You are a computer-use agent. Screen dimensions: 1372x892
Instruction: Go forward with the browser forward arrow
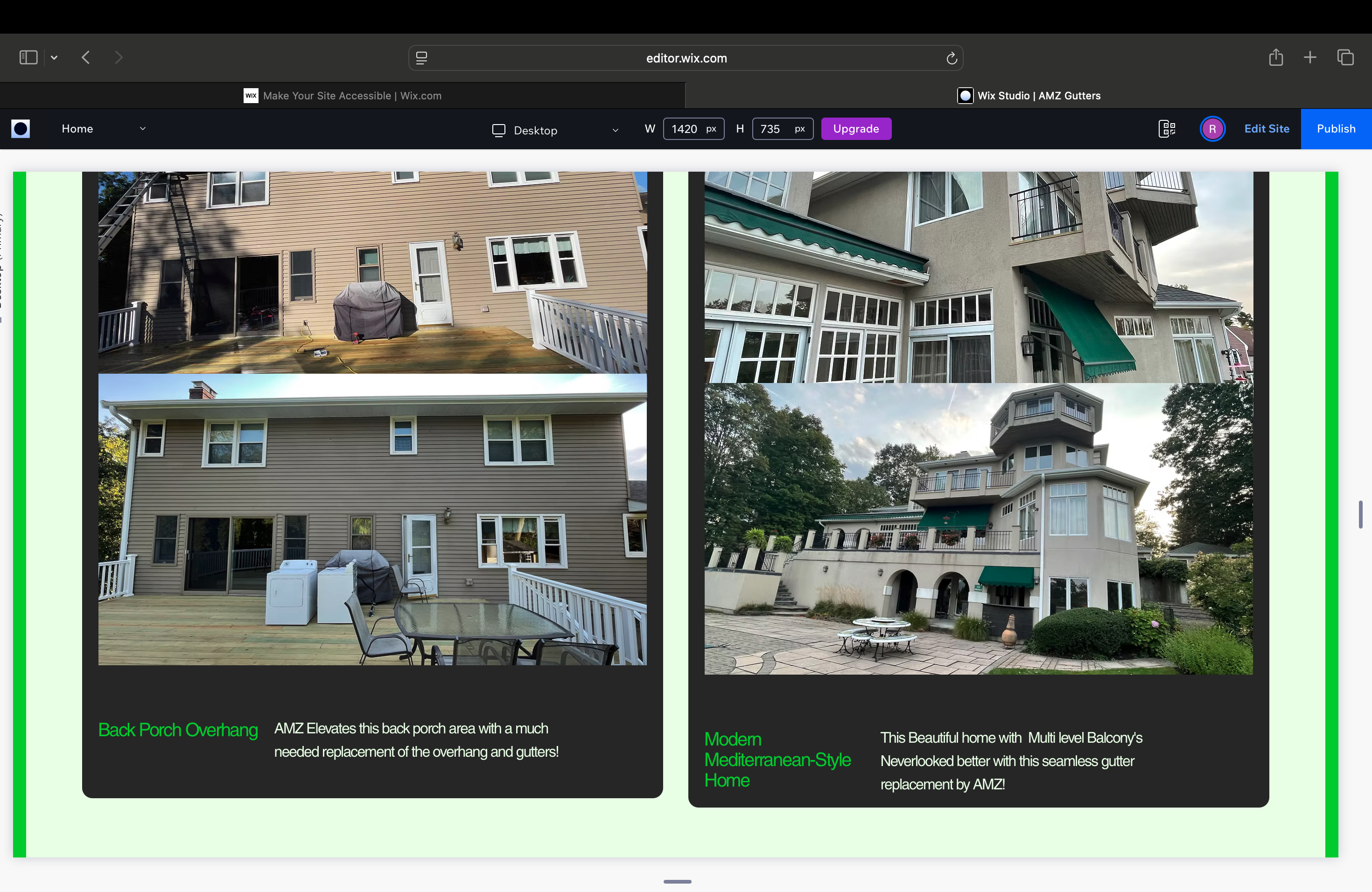(x=119, y=58)
